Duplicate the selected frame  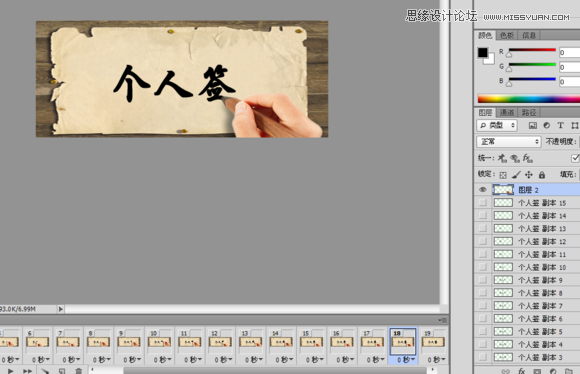(x=62, y=371)
